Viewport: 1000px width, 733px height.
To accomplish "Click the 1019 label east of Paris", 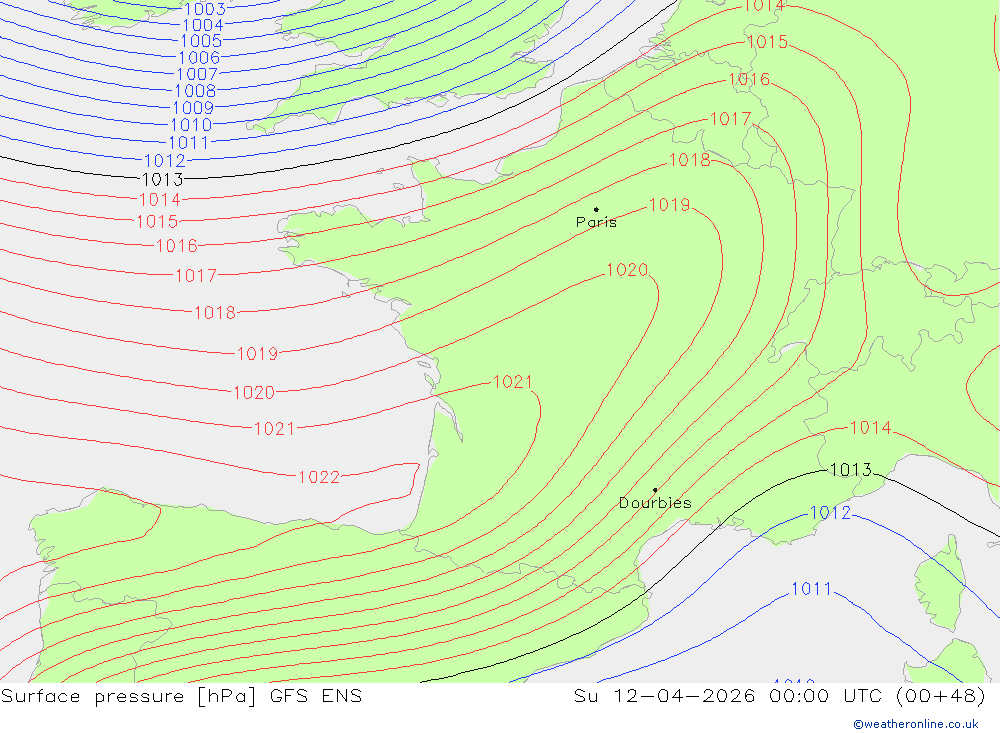I will pos(670,205).
